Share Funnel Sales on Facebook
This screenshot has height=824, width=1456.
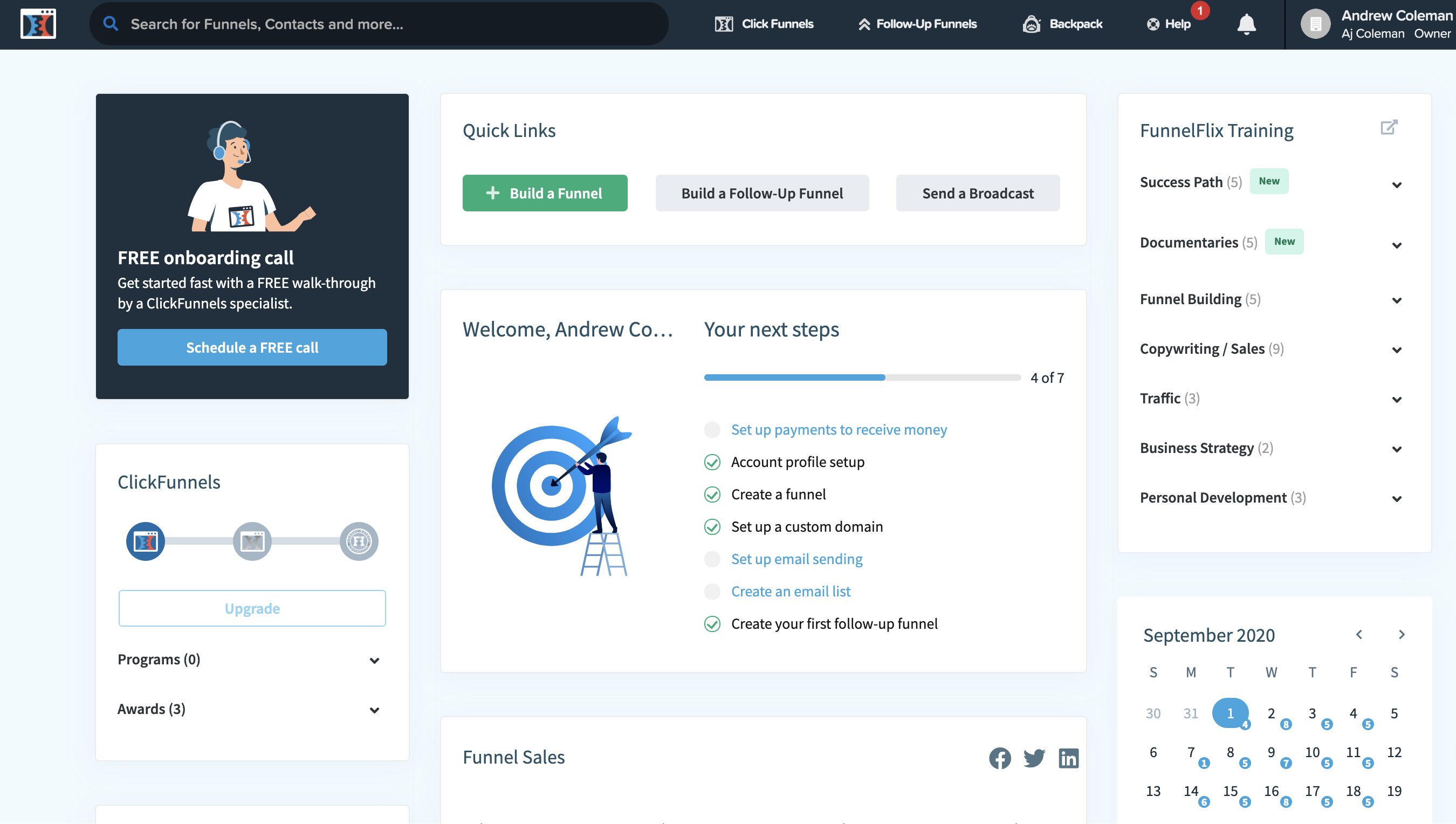(x=999, y=758)
